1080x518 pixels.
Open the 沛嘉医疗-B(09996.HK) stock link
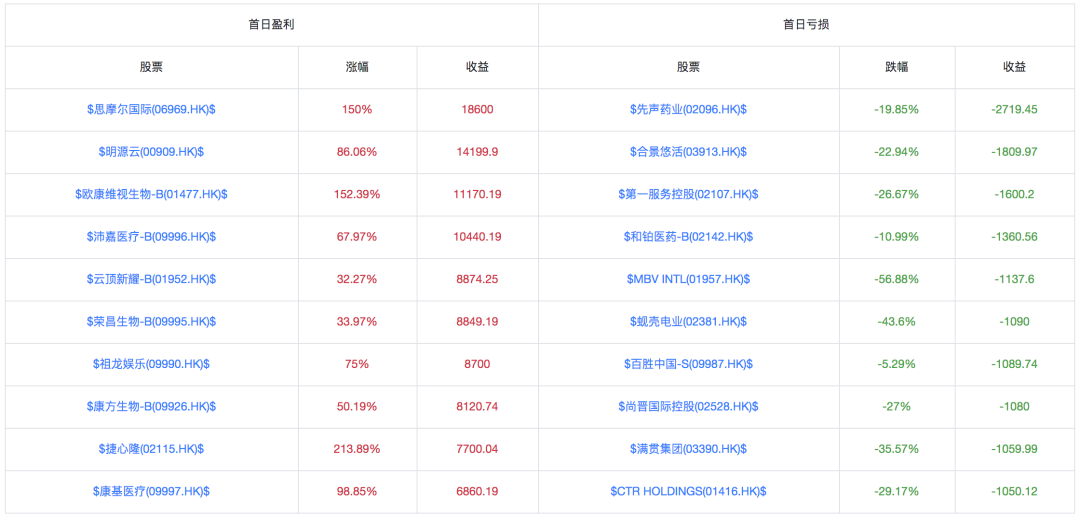[x=152, y=236]
